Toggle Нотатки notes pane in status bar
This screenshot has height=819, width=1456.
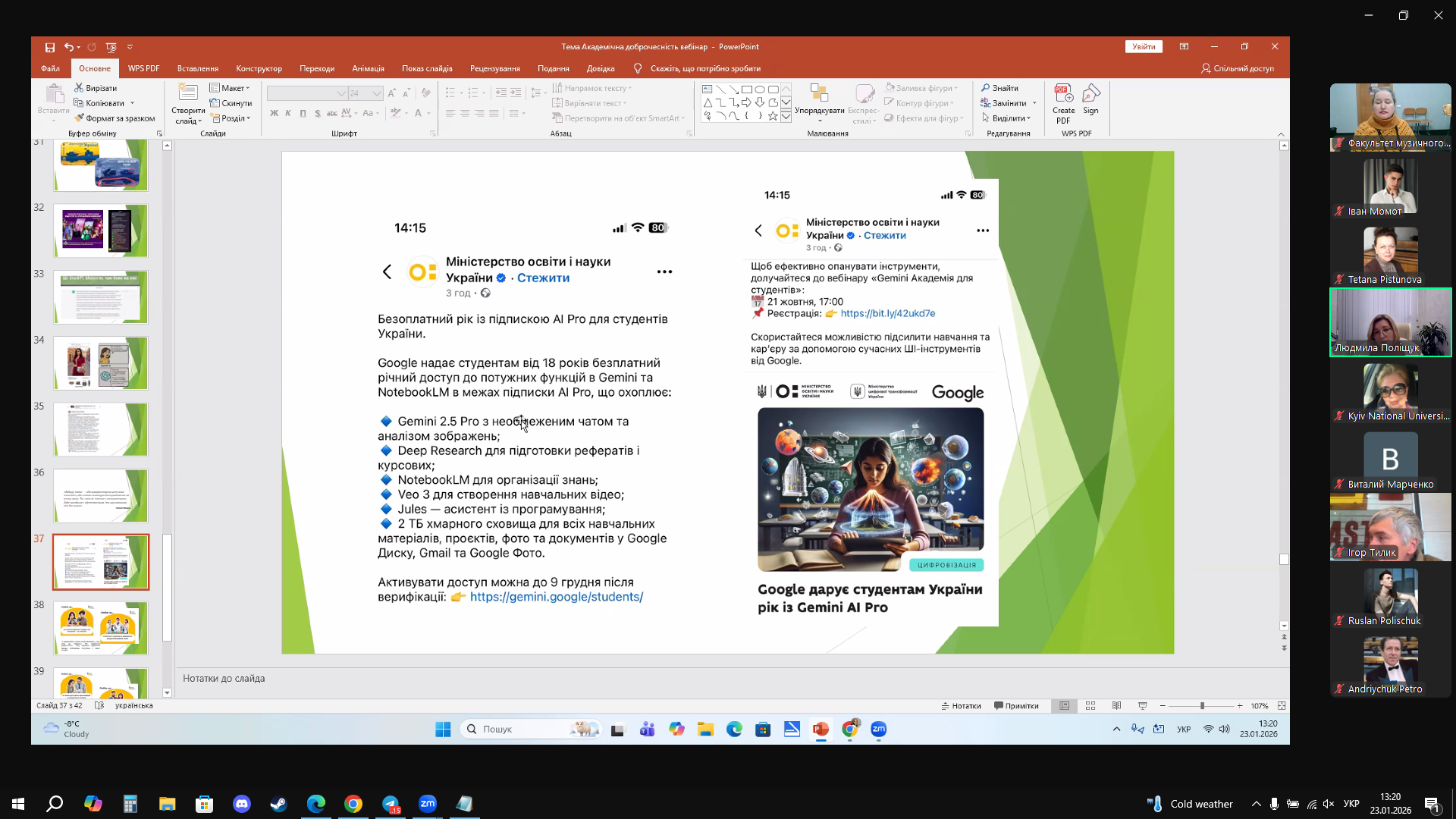pos(961,706)
